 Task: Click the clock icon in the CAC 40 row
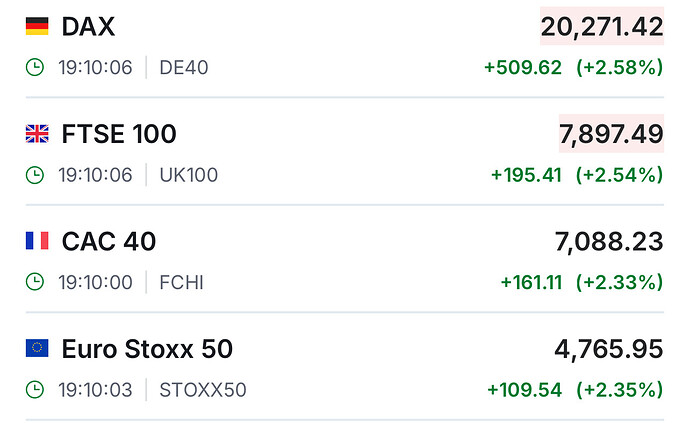click(x=35, y=282)
